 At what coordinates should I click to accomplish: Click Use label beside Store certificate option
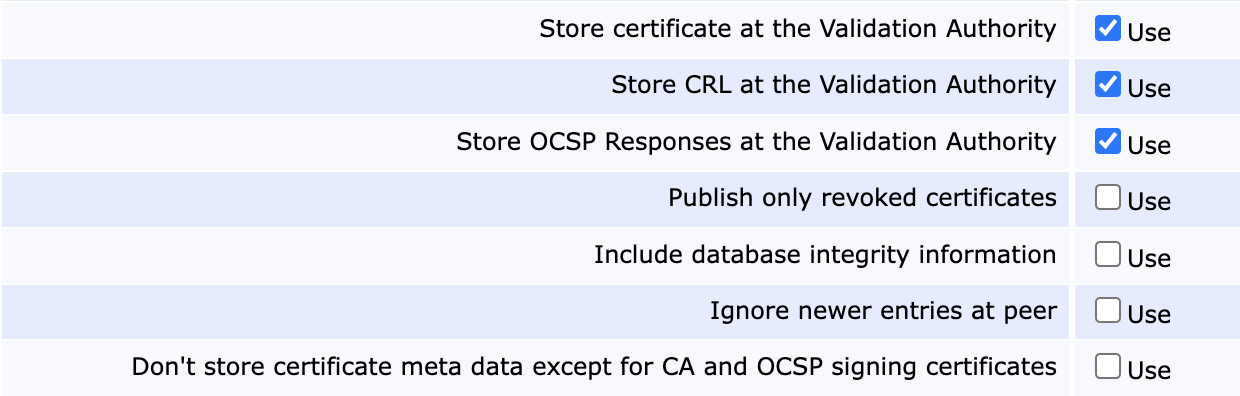[x=1149, y=32]
